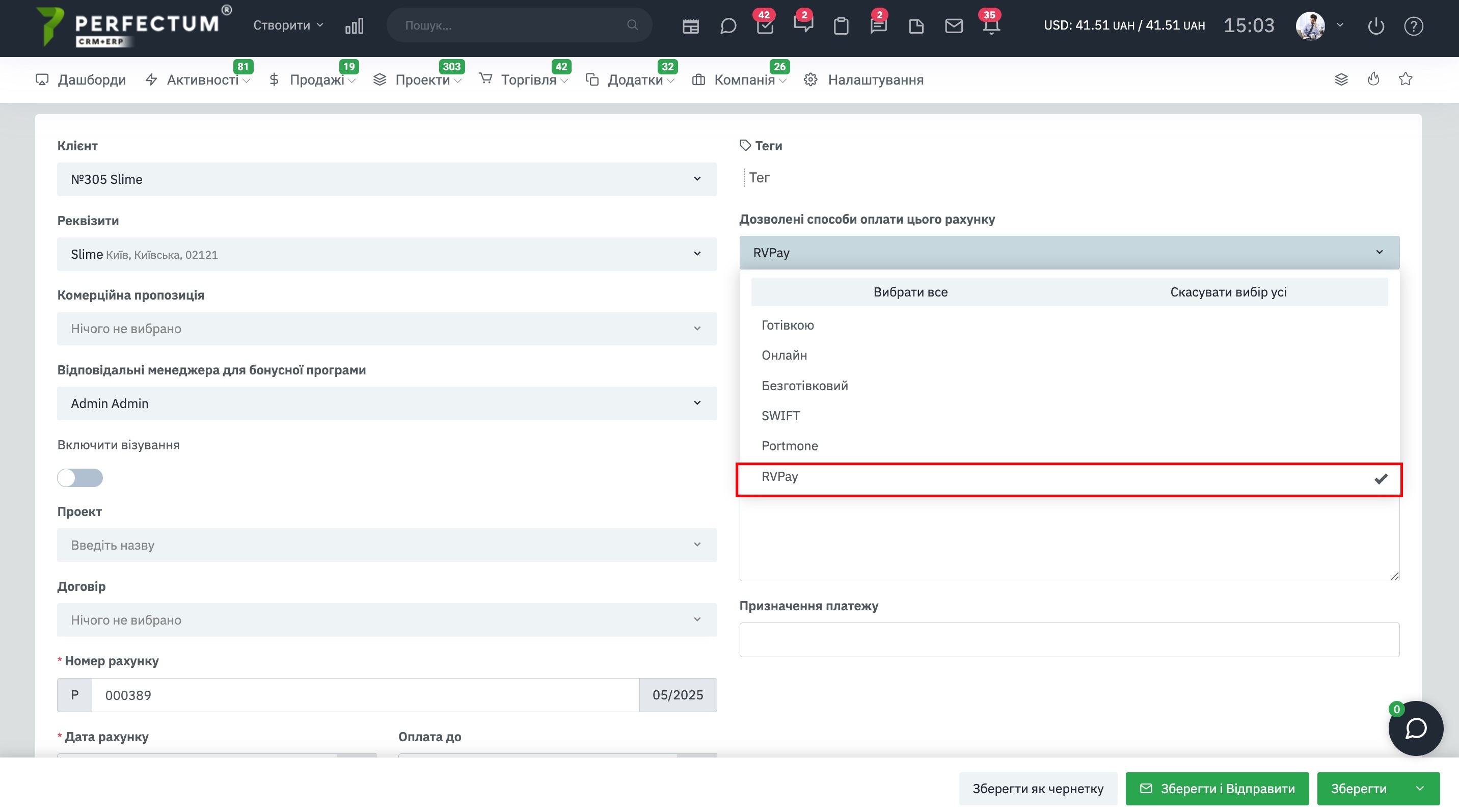Select the Готівкою payment option
The height and width of the screenshot is (812, 1459).
pyautogui.click(x=1069, y=325)
